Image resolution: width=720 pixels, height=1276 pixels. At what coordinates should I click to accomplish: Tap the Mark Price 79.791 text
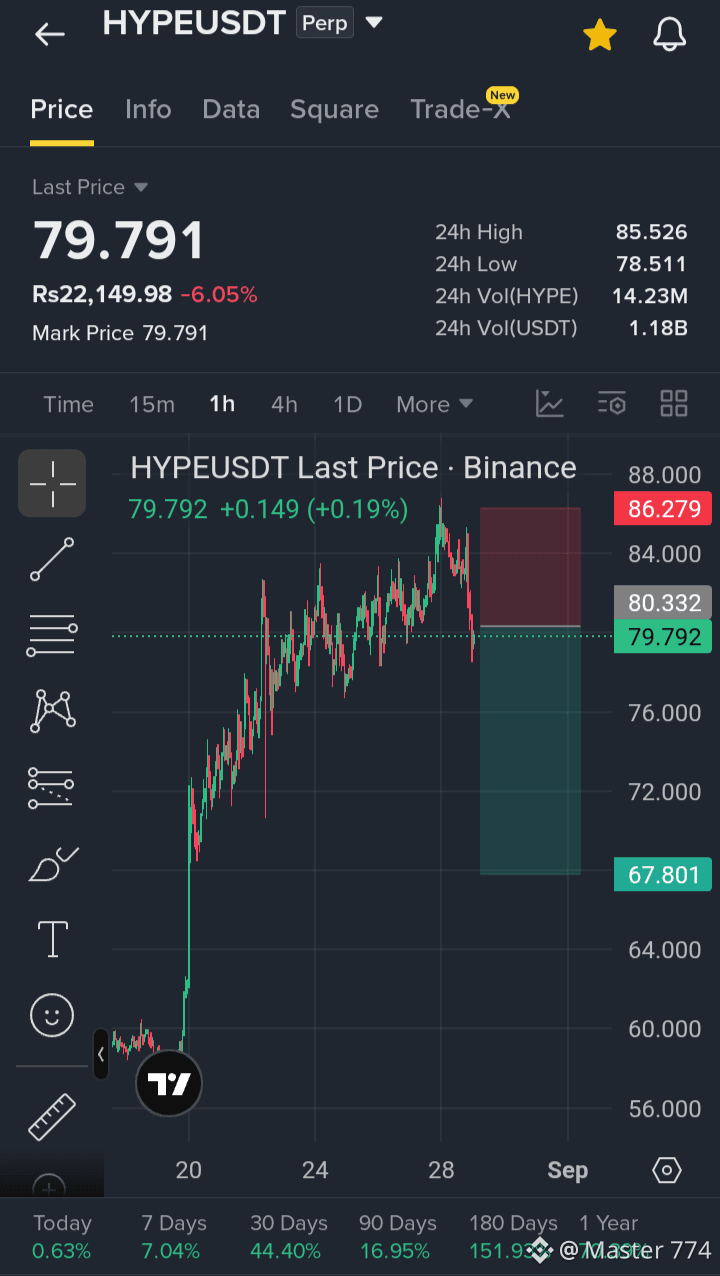120,333
